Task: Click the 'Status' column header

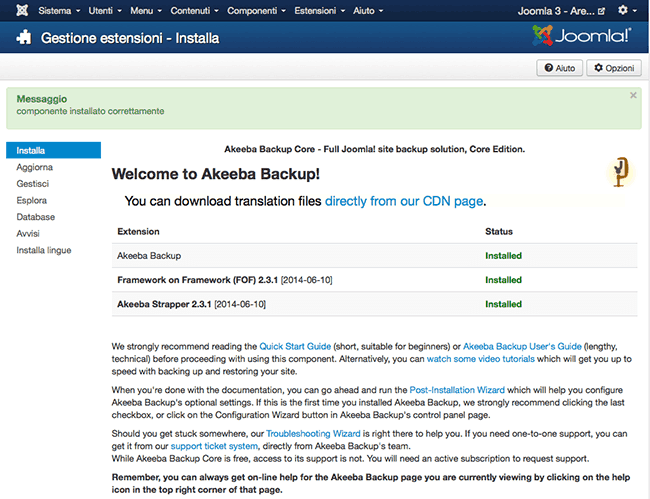Action: pyautogui.click(x=499, y=232)
